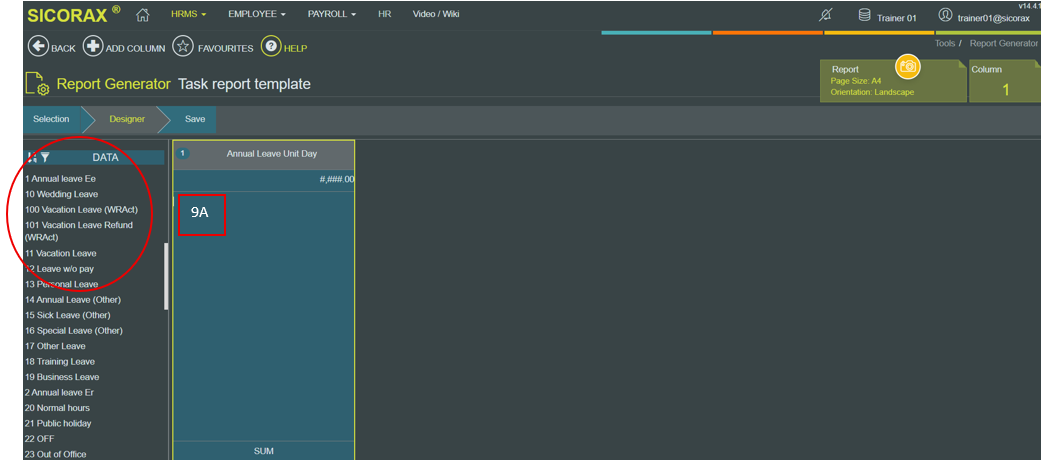Viewport: 1042px width, 460px height.
Task: Select '15 Sick Leave (Other)' item
Action: pyautogui.click(x=68, y=315)
